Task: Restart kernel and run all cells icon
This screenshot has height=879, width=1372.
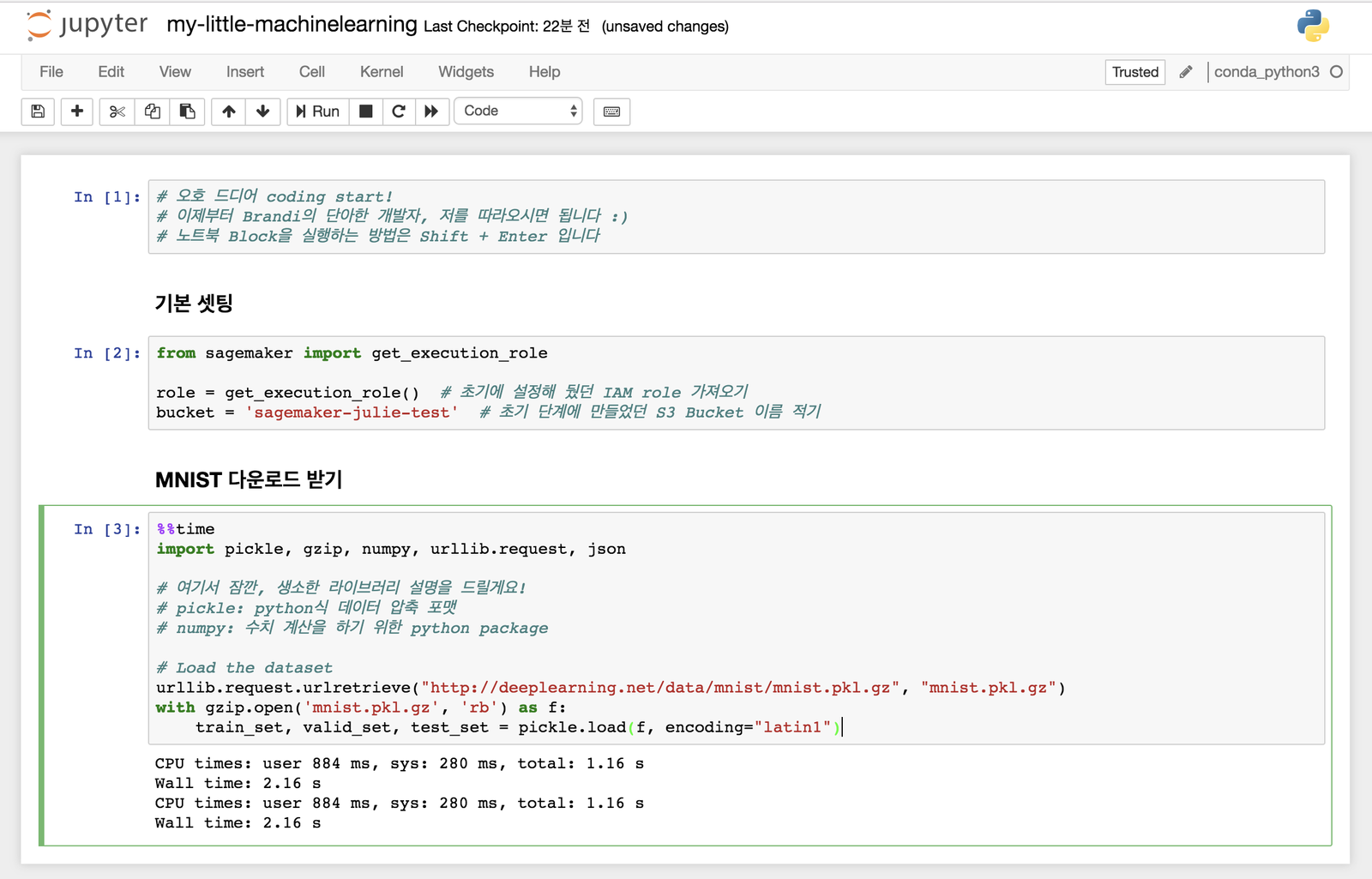Action: tap(431, 111)
